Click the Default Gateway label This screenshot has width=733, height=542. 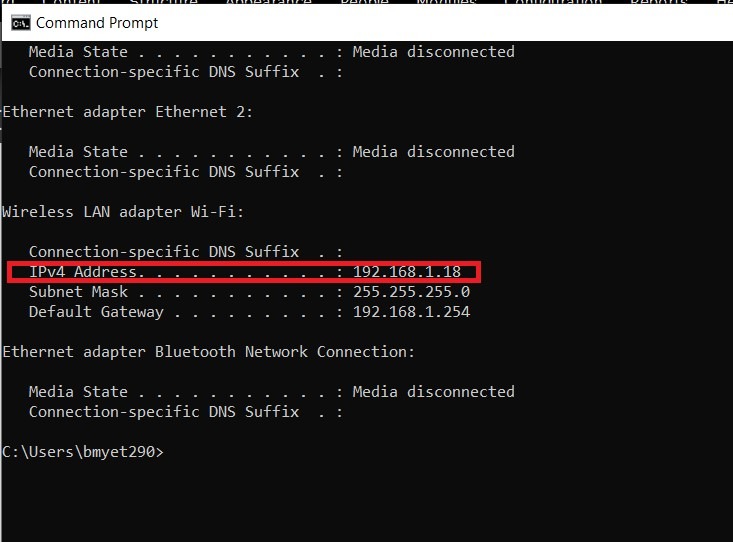[x=96, y=312]
